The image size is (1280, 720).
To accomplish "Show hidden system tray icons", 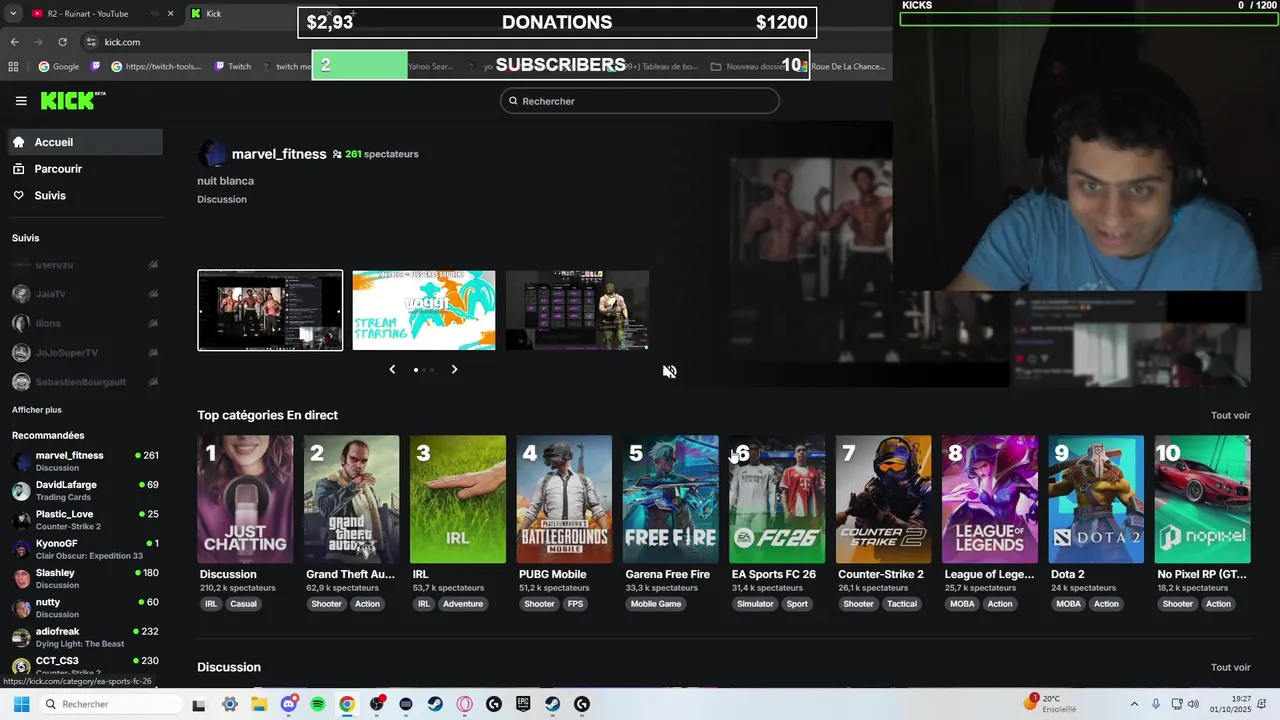I will [1134, 704].
